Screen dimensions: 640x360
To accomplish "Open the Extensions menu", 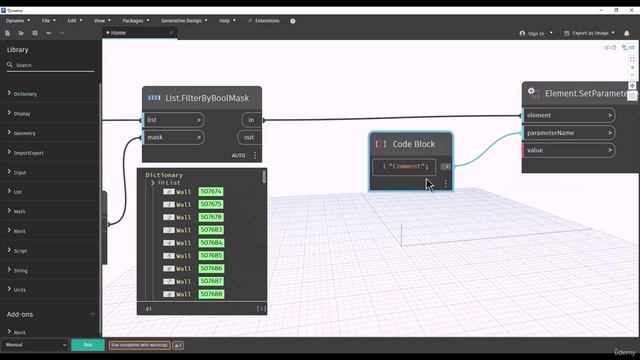I will coord(264,21).
